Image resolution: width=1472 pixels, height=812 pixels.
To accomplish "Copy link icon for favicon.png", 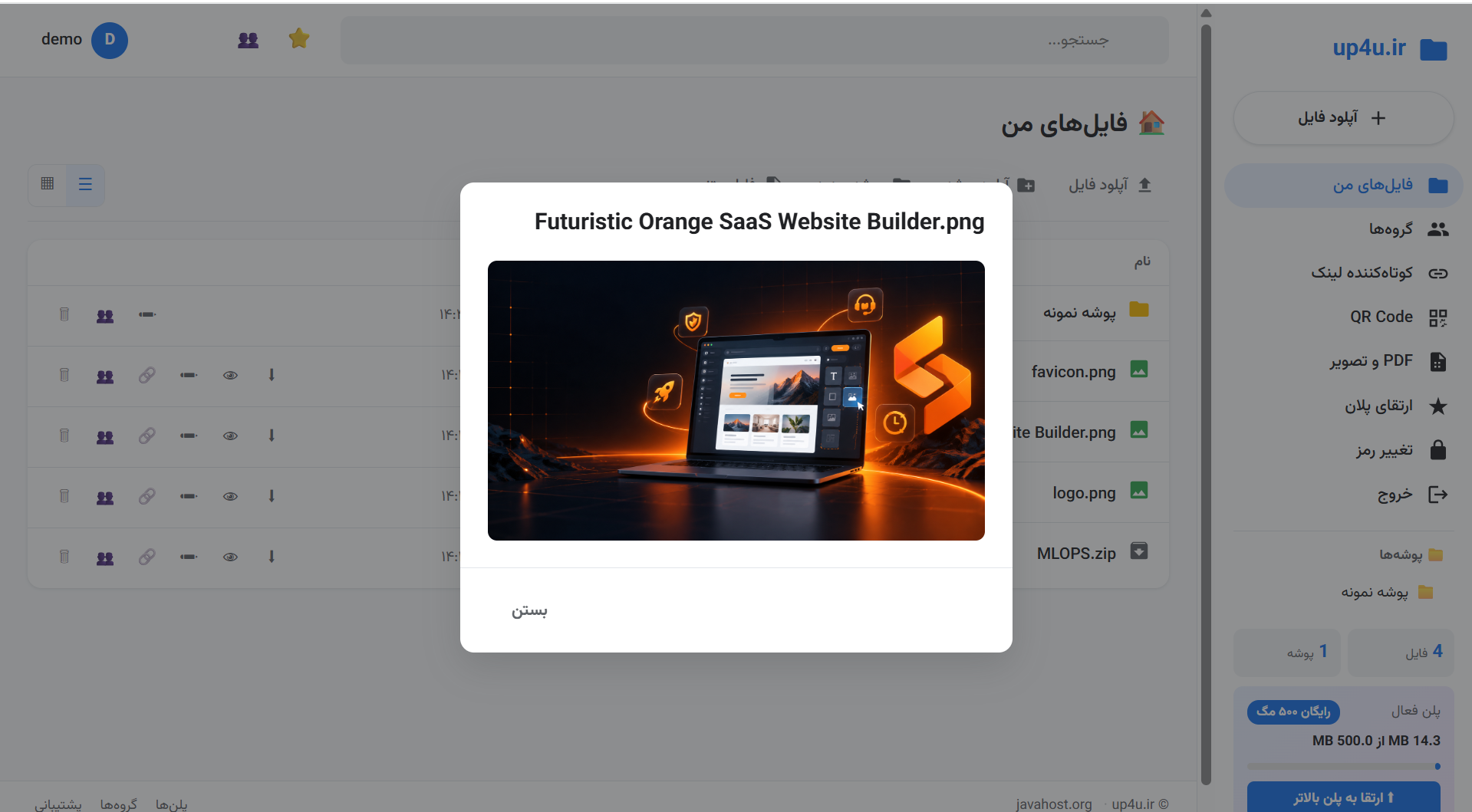I will click(x=147, y=375).
